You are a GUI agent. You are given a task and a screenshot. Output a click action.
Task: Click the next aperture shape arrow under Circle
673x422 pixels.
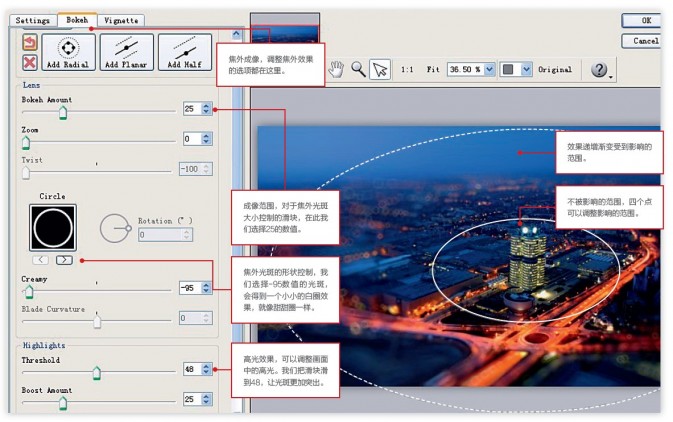coord(64,260)
